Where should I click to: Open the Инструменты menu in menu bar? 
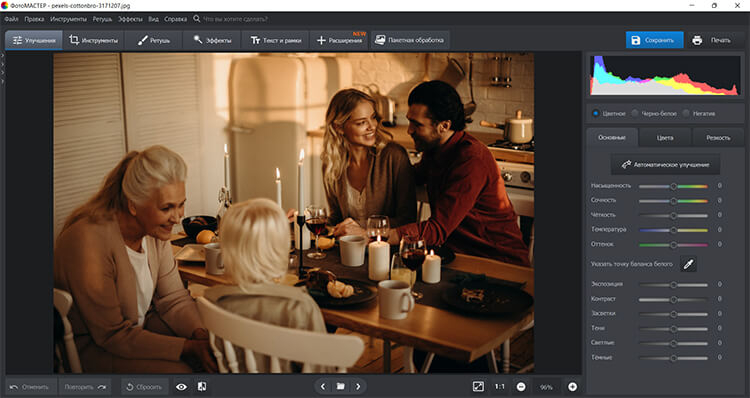68,19
